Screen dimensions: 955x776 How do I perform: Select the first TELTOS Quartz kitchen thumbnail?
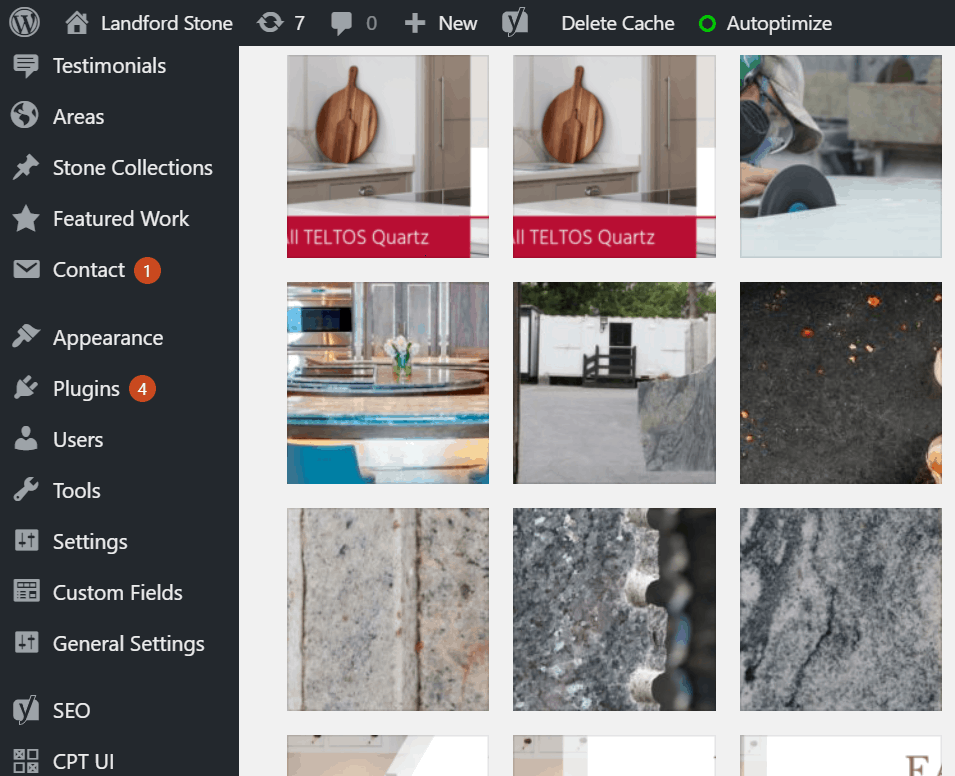click(x=387, y=157)
